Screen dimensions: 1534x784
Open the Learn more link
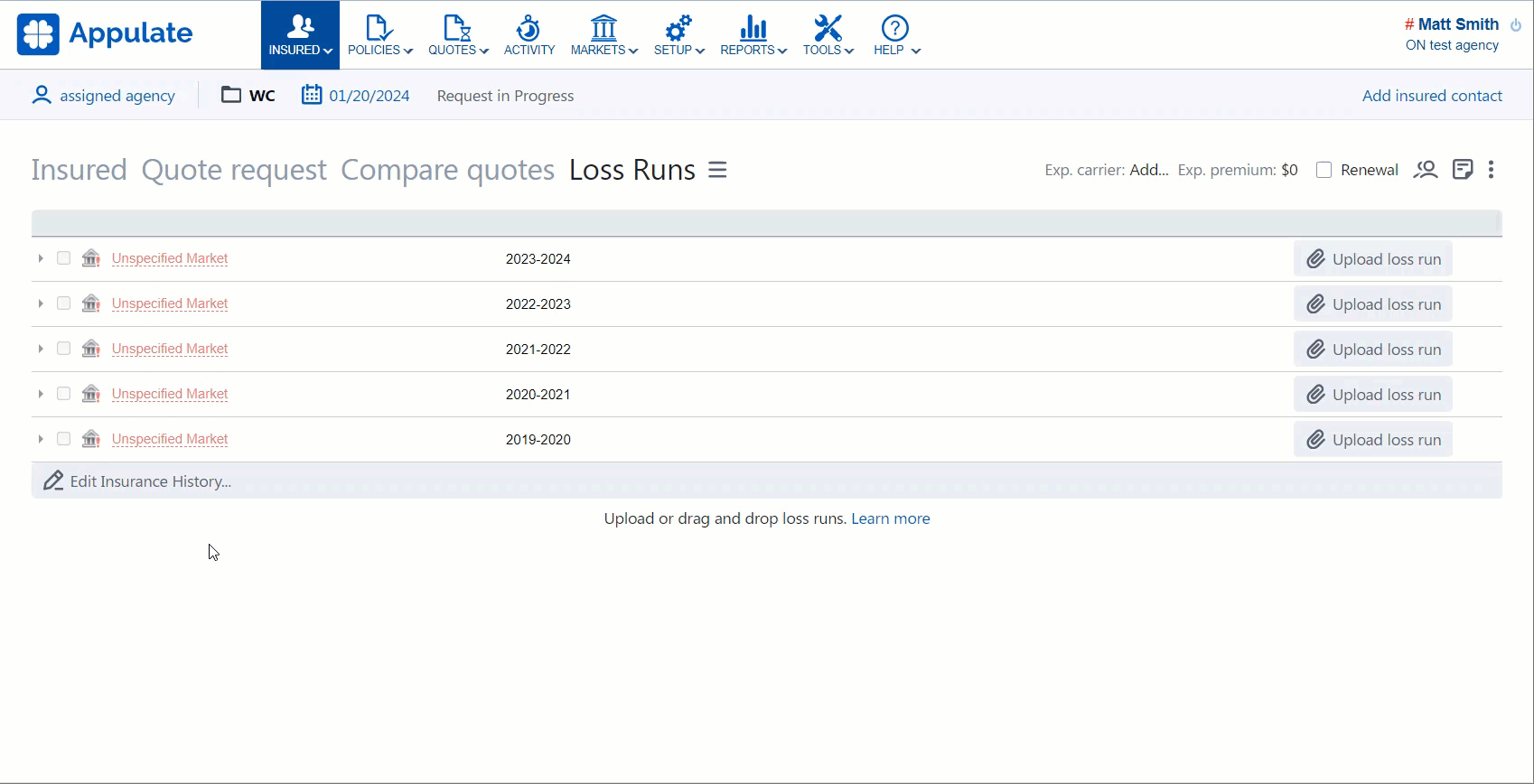(891, 518)
